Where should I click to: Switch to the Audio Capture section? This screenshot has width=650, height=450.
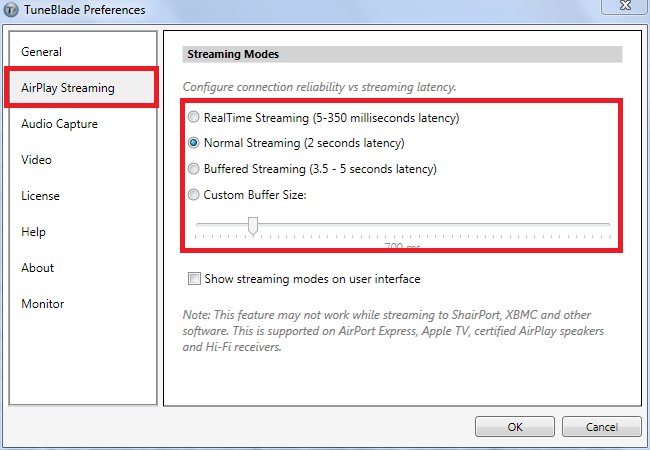coord(59,124)
